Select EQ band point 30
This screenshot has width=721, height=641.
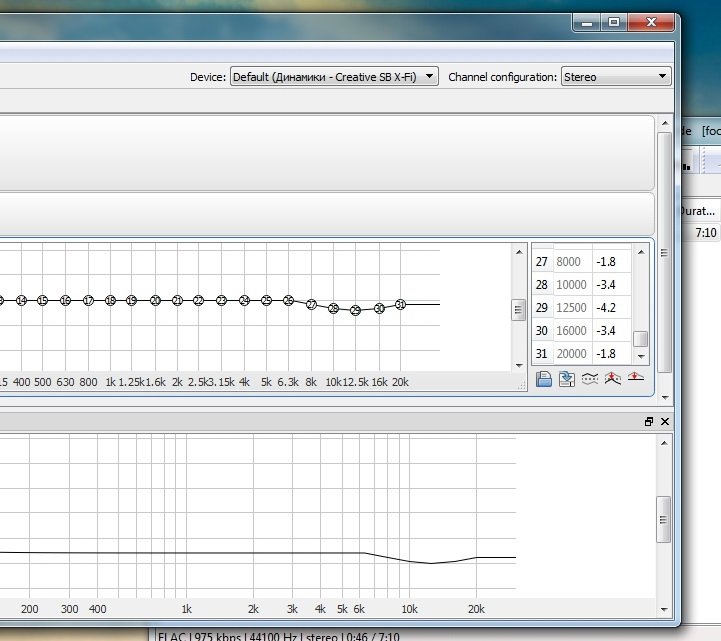click(379, 308)
